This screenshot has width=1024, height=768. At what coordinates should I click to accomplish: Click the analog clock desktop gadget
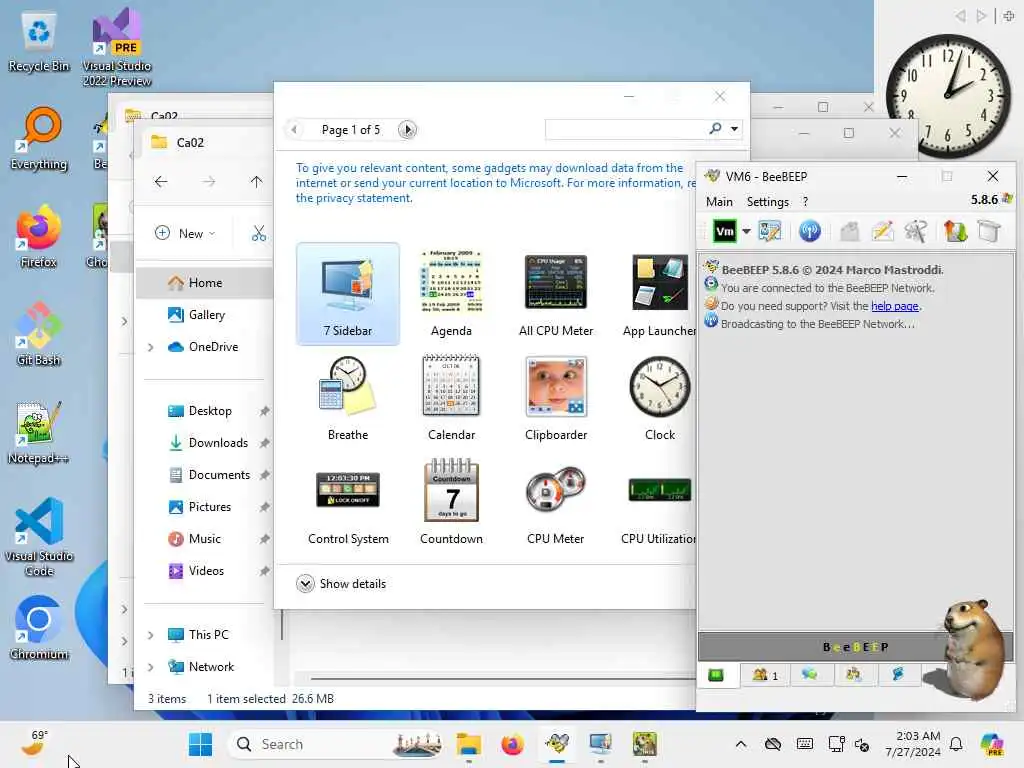click(x=948, y=96)
